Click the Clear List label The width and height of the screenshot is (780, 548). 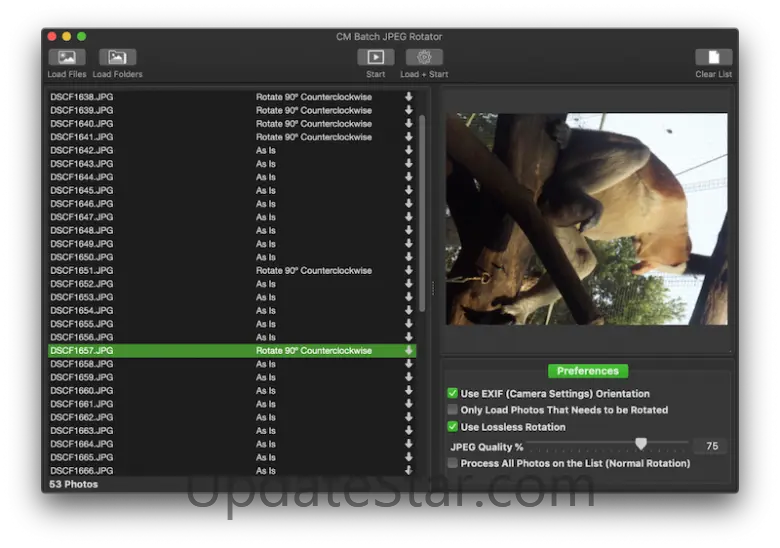(713, 74)
